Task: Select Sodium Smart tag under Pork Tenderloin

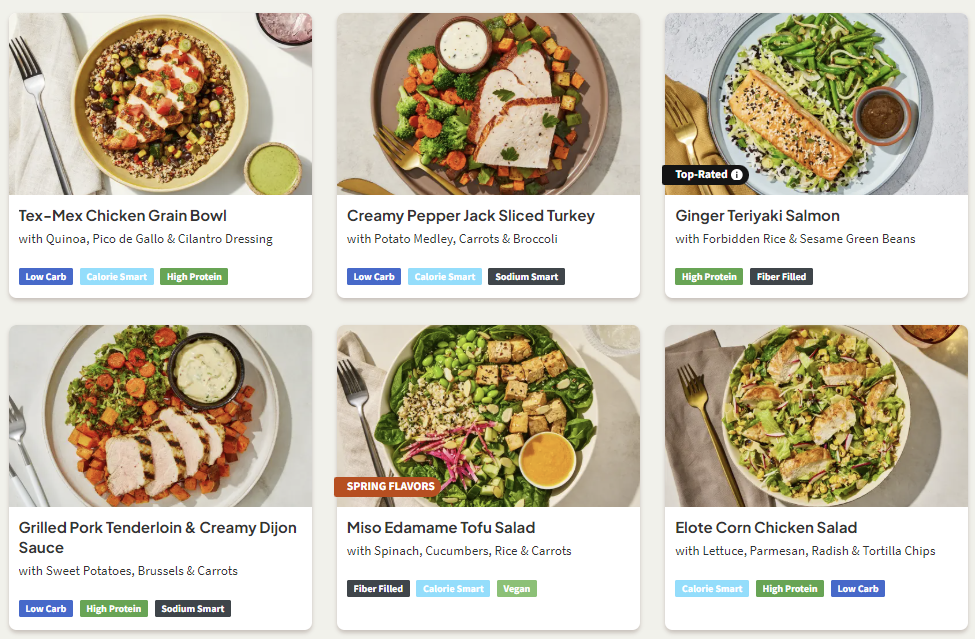Action: pyautogui.click(x=193, y=609)
